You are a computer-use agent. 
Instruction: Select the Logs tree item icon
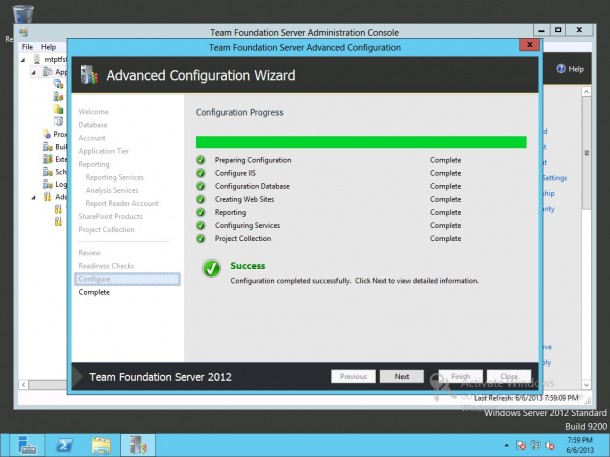click(x=47, y=184)
